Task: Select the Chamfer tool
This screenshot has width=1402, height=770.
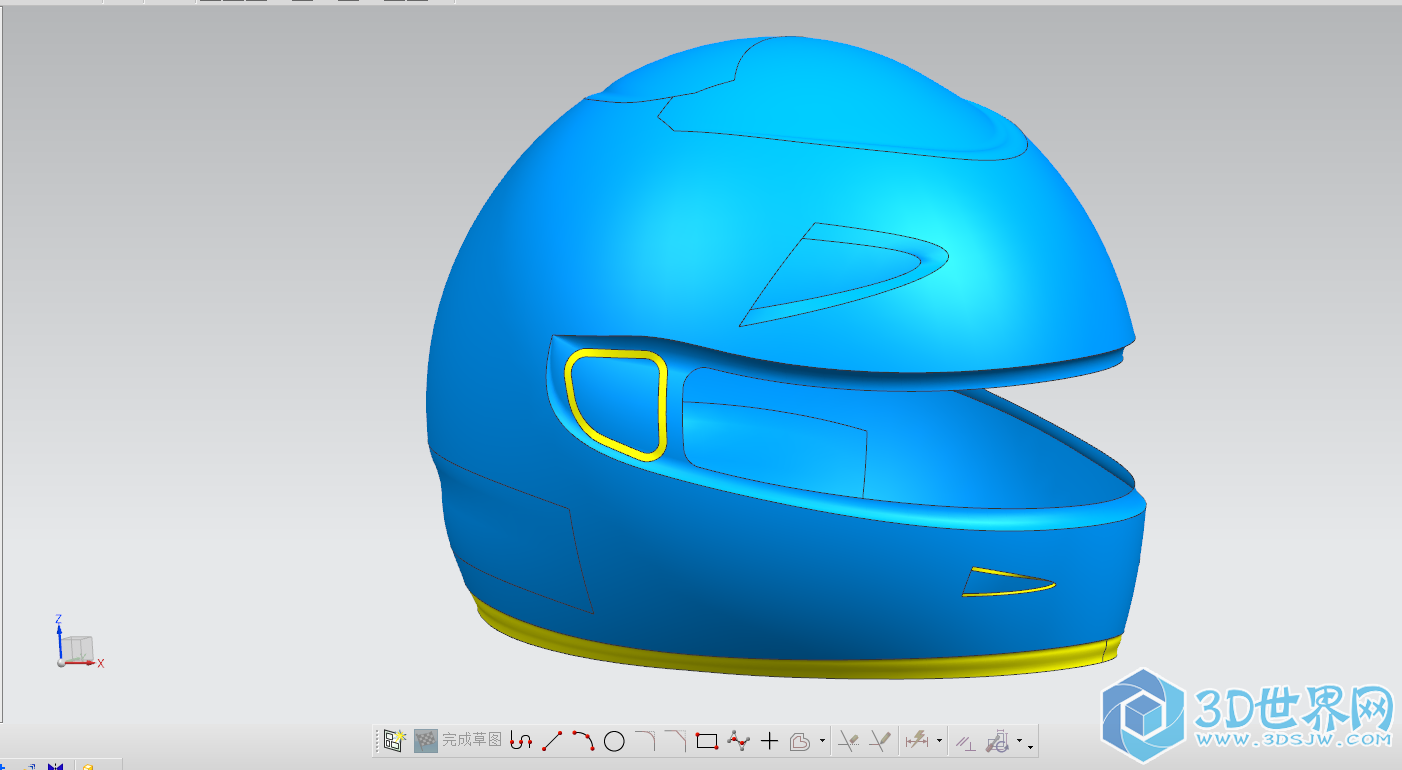Action: coord(676,741)
